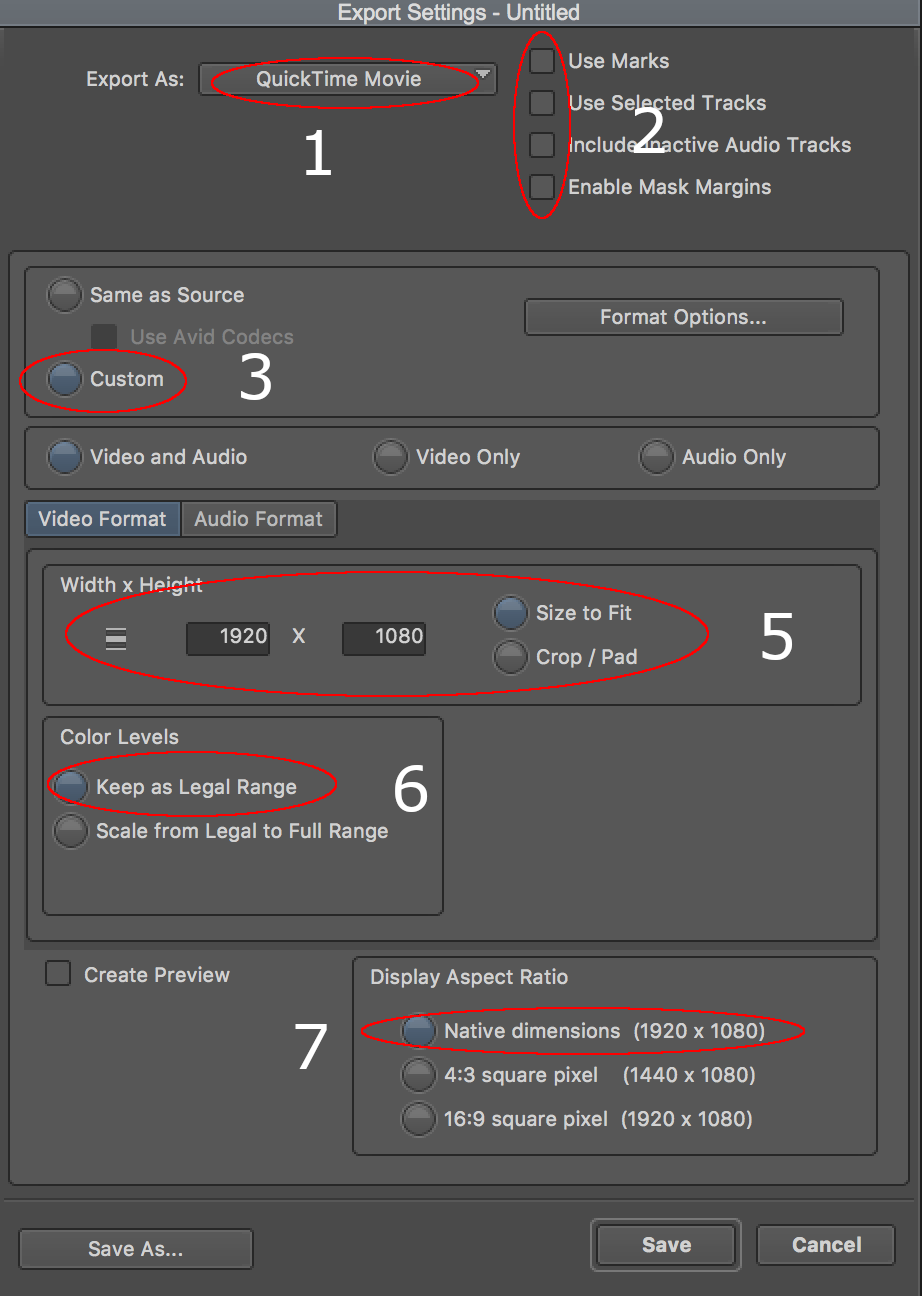Switch to the Audio Format tab
Viewport: 922px width, 1296px height.
258,519
